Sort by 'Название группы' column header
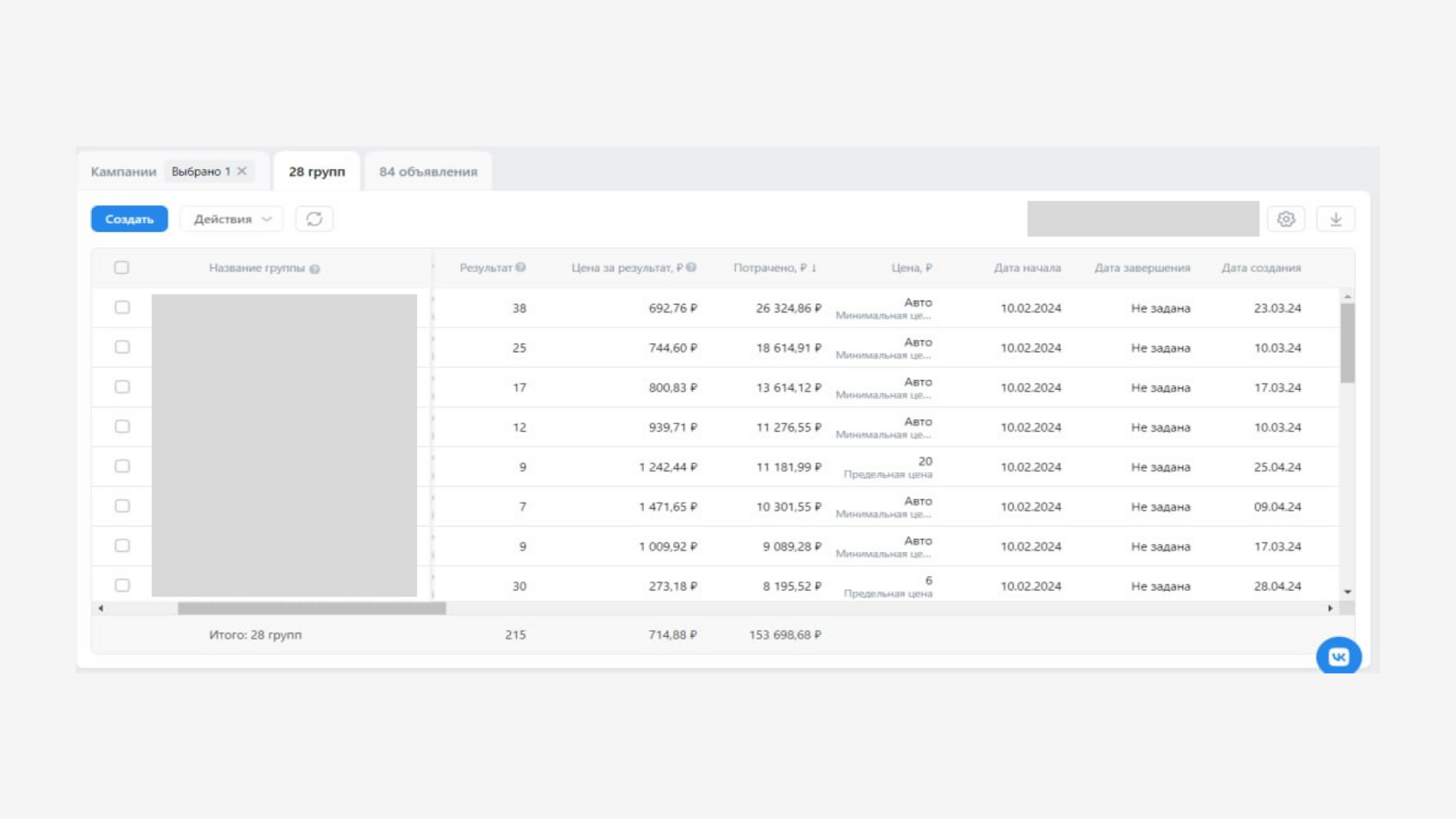 (x=257, y=269)
